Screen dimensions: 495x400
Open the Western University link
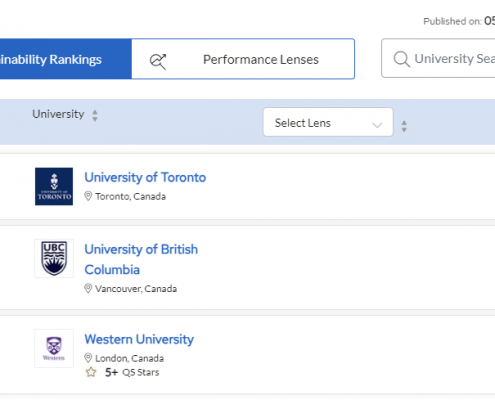(139, 339)
